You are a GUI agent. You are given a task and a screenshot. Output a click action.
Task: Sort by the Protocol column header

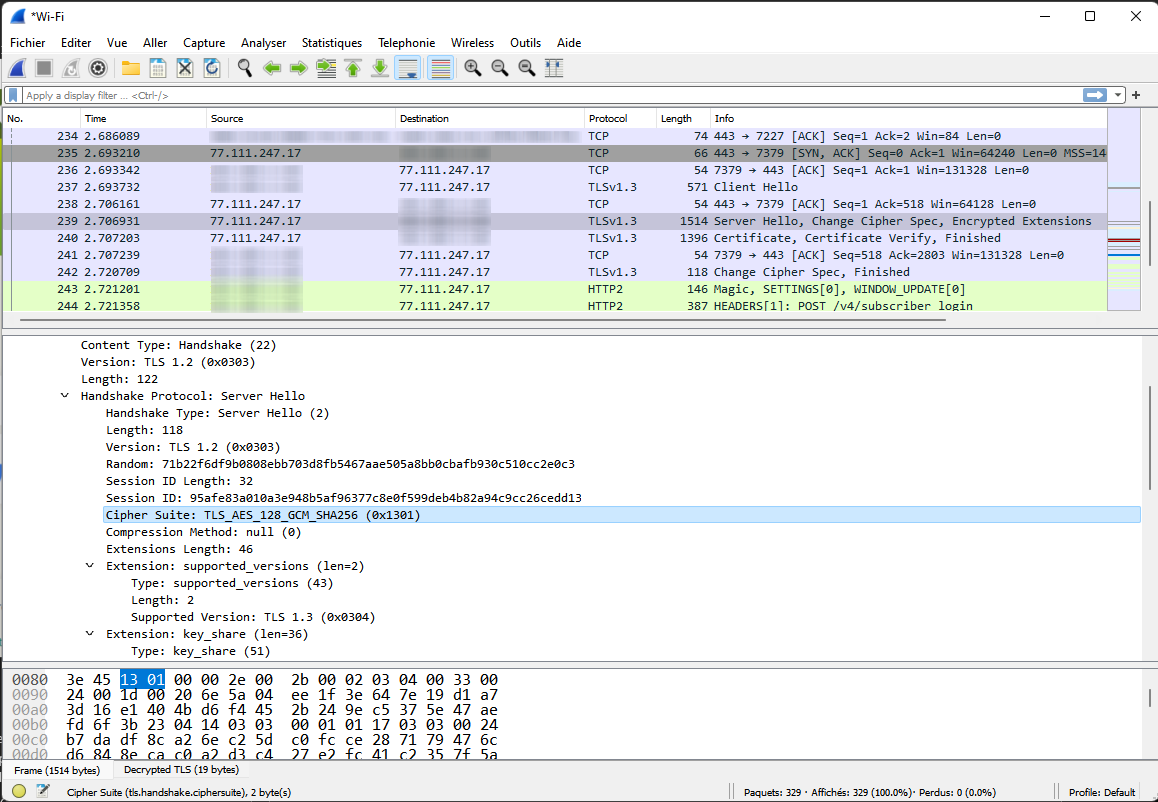(620, 118)
